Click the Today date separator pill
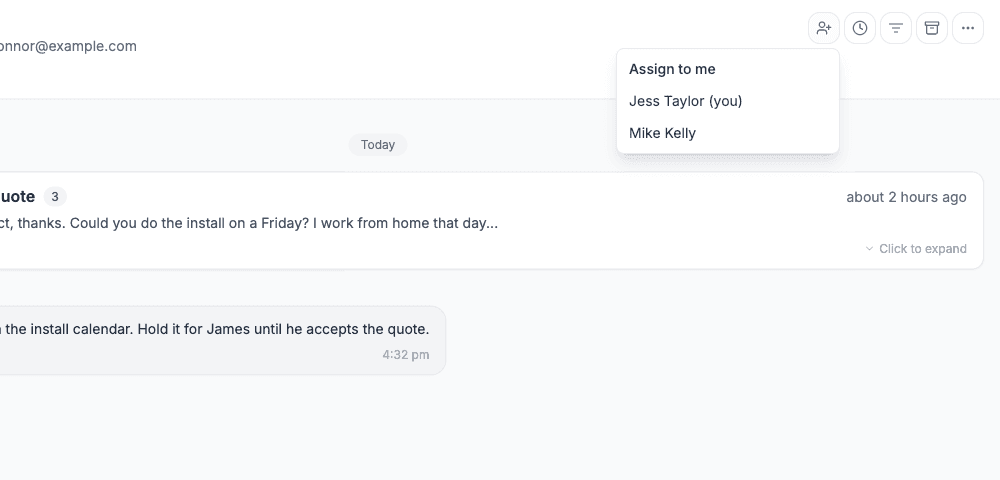The image size is (1000, 480). pos(378,145)
